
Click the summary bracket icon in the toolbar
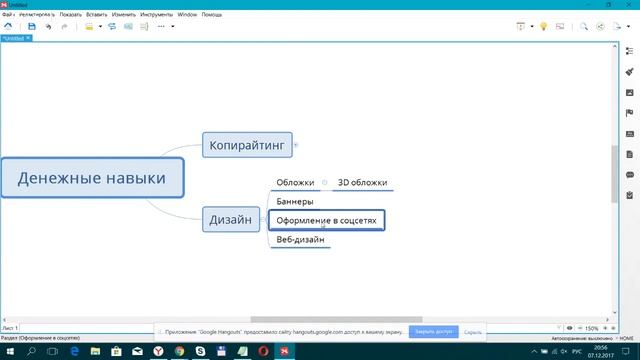pyautogui.click(x=144, y=27)
